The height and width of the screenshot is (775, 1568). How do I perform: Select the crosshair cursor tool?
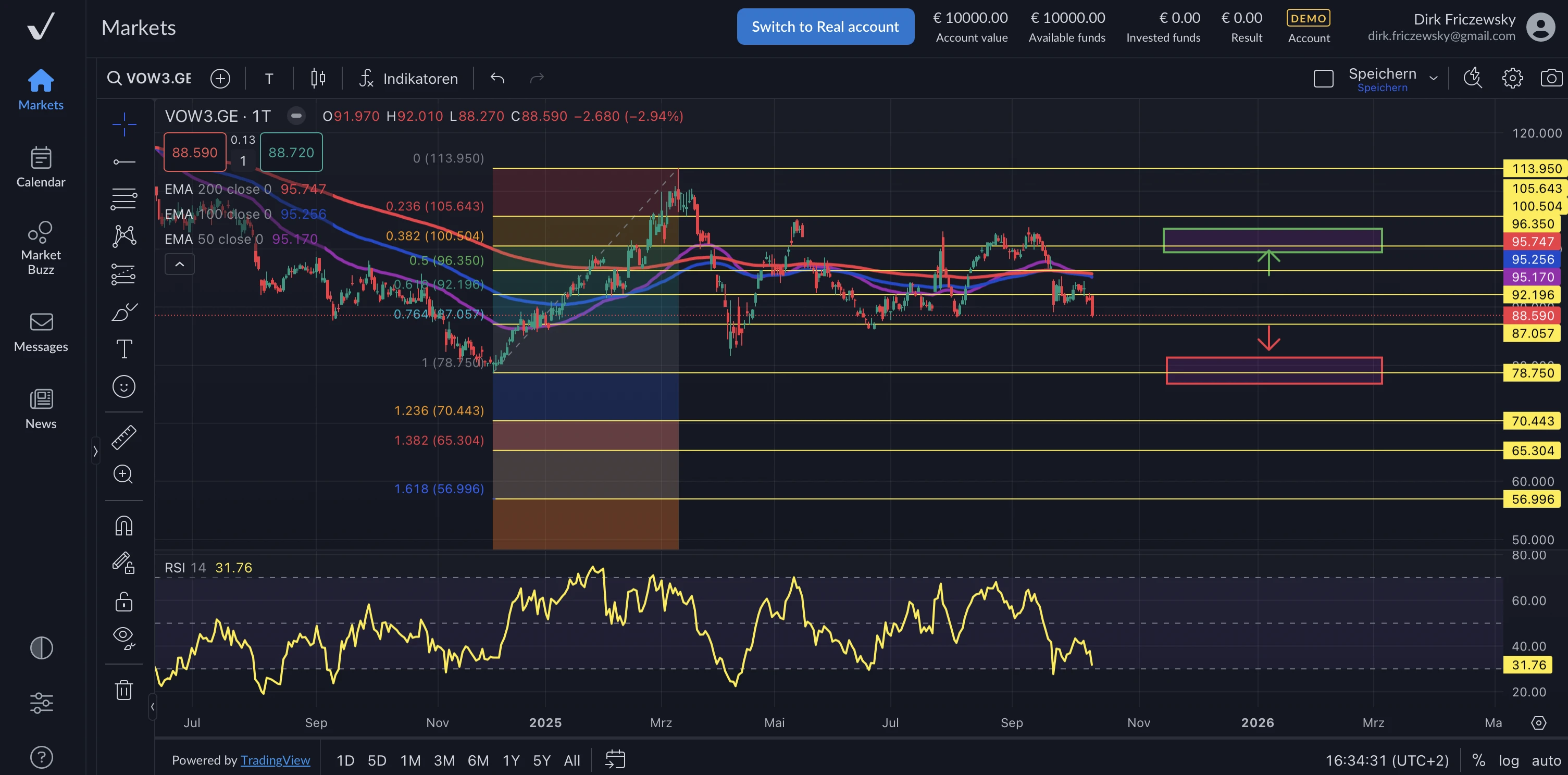coord(123,124)
